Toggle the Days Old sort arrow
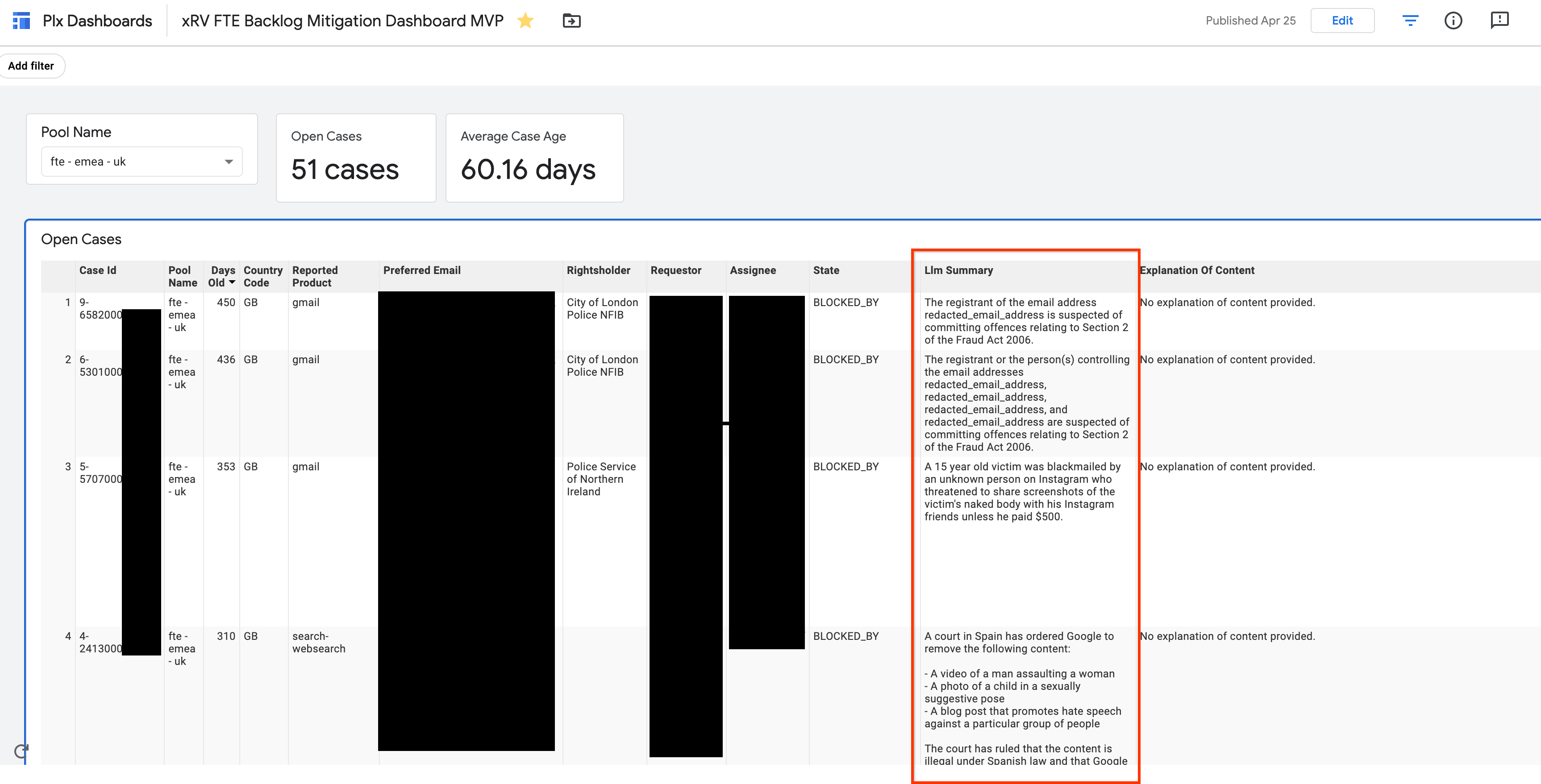This screenshot has width=1541, height=784. (232, 283)
